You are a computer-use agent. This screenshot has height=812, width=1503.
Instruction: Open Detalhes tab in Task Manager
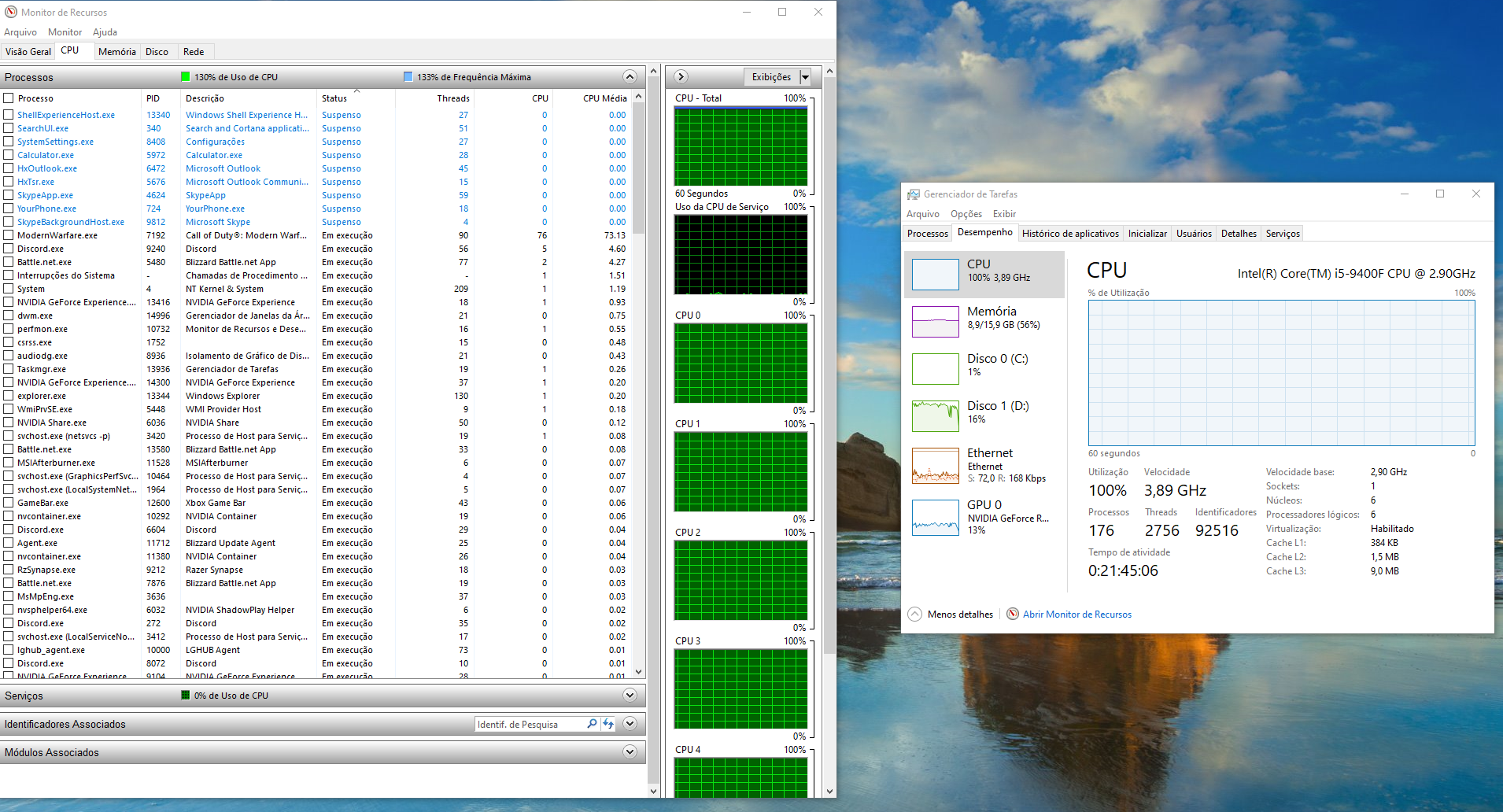point(1239,234)
